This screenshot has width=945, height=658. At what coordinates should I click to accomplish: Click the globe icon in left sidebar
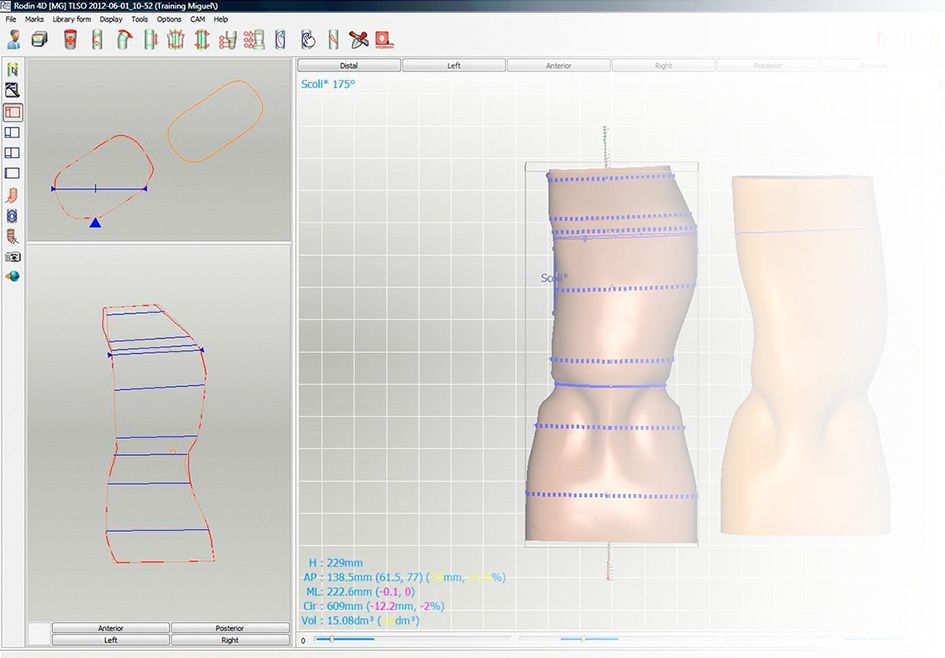click(x=13, y=277)
